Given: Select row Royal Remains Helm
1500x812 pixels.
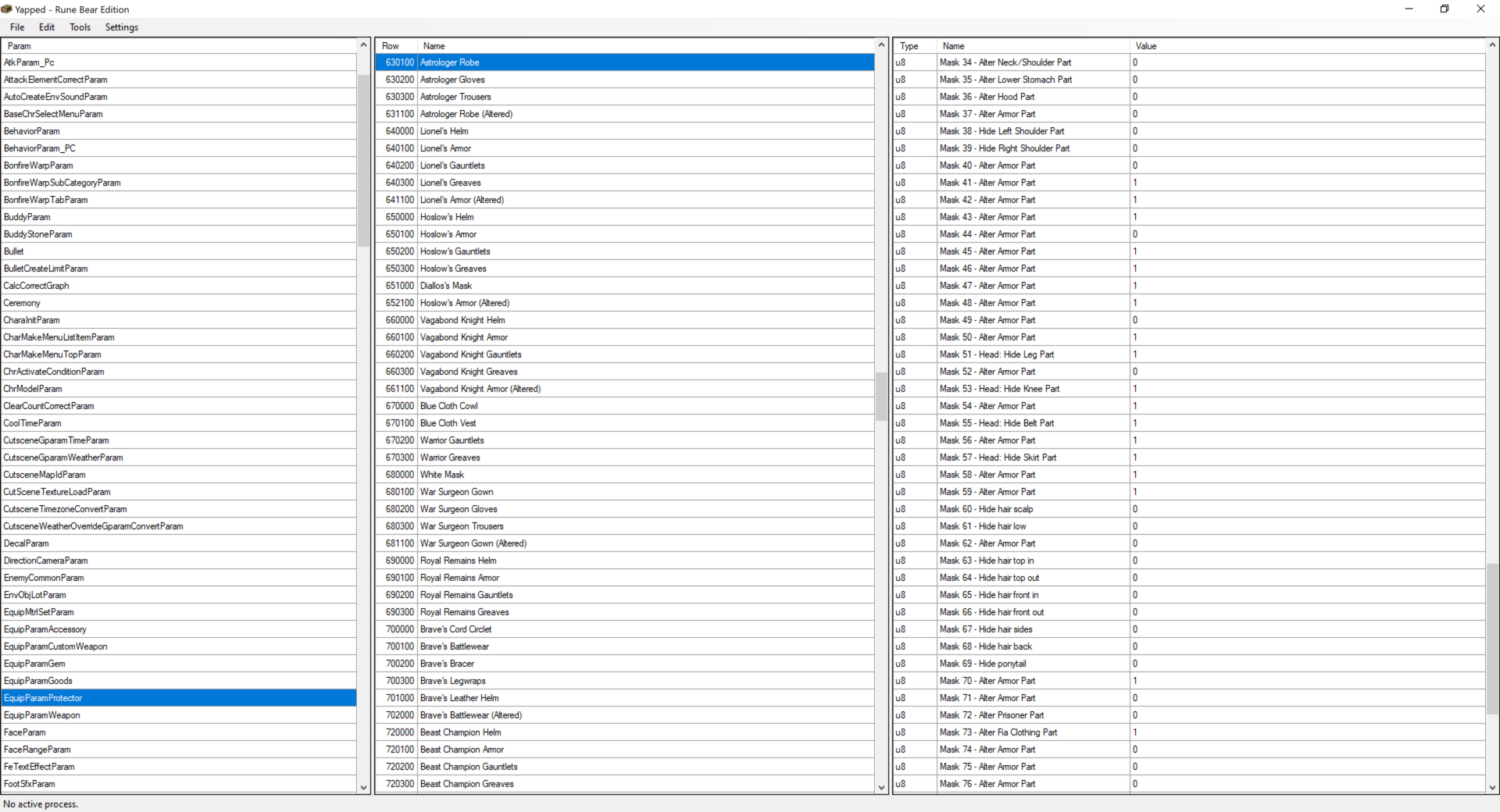Looking at the screenshot, I should (626, 561).
